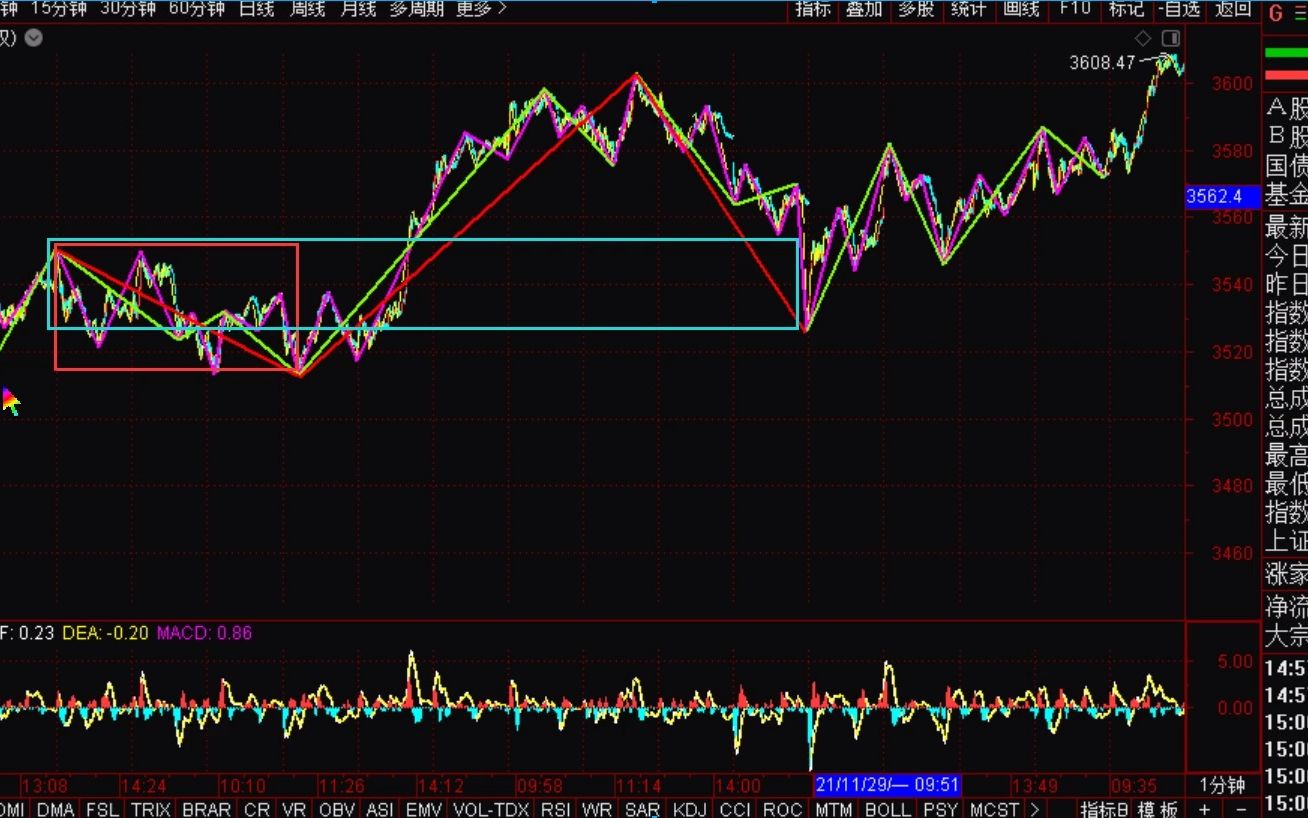Click the 多股 multi-stock button
The height and width of the screenshot is (818, 1308).
click(x=916, y=9)
